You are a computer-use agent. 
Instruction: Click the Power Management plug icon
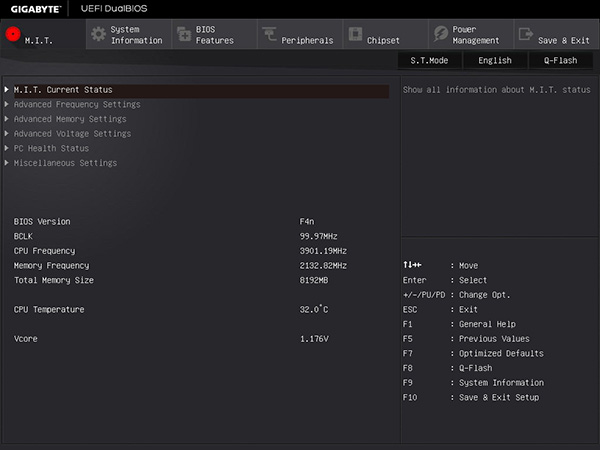[x=440, y=34]
